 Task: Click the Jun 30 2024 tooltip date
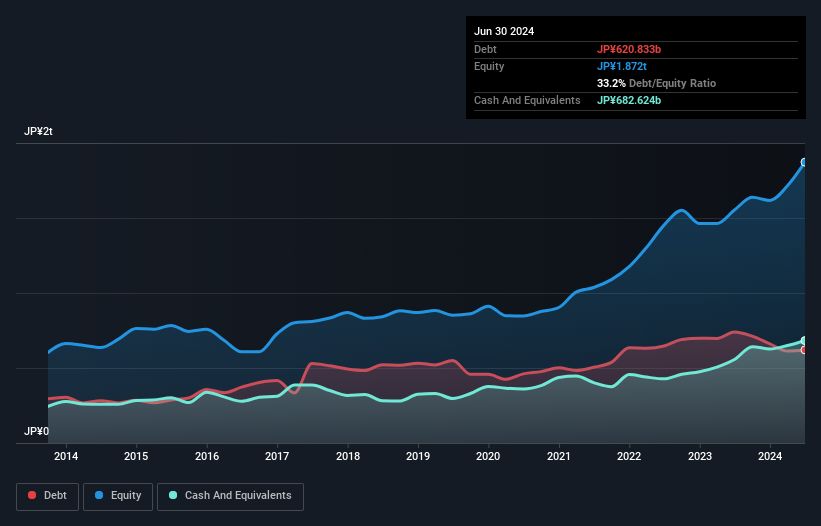point(504,31)
